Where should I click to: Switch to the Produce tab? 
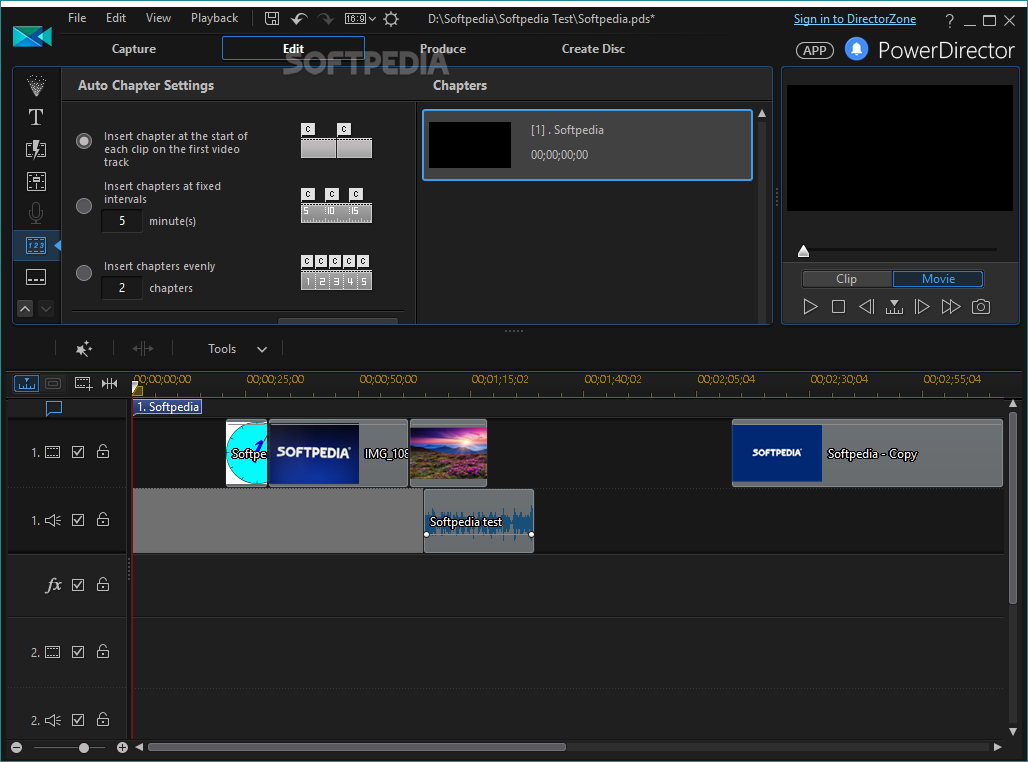click(x=443, y=49)
